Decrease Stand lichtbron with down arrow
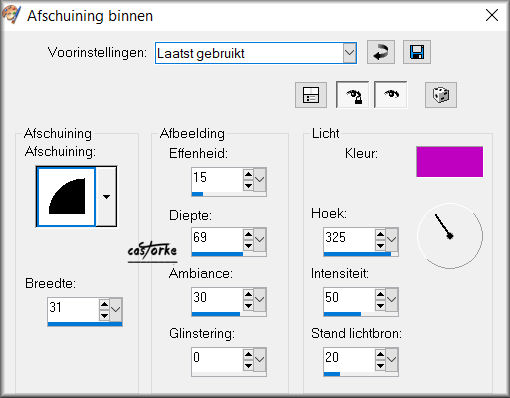 coord(380,366)
